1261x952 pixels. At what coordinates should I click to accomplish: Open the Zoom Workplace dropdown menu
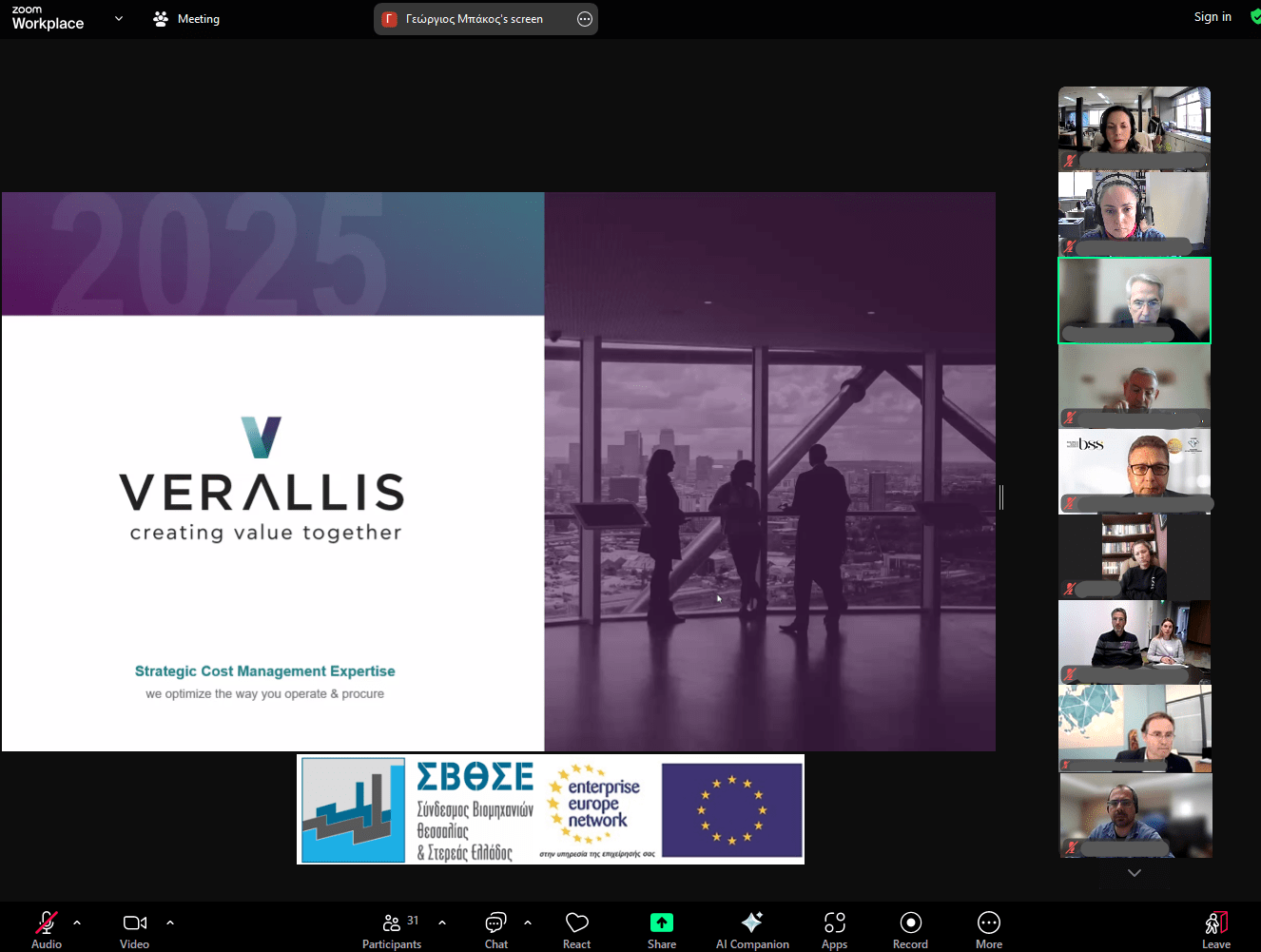(118, 18)
